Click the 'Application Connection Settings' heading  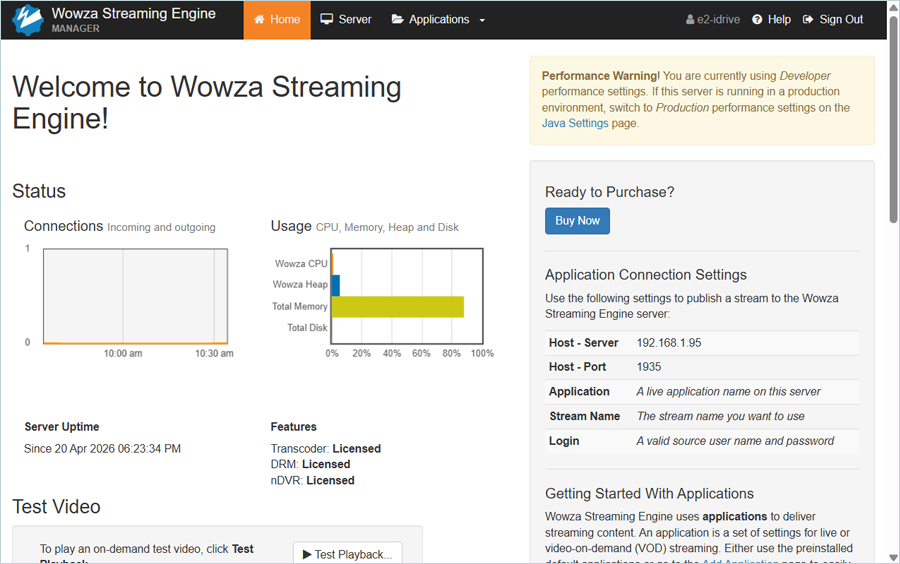pos(646,275)
